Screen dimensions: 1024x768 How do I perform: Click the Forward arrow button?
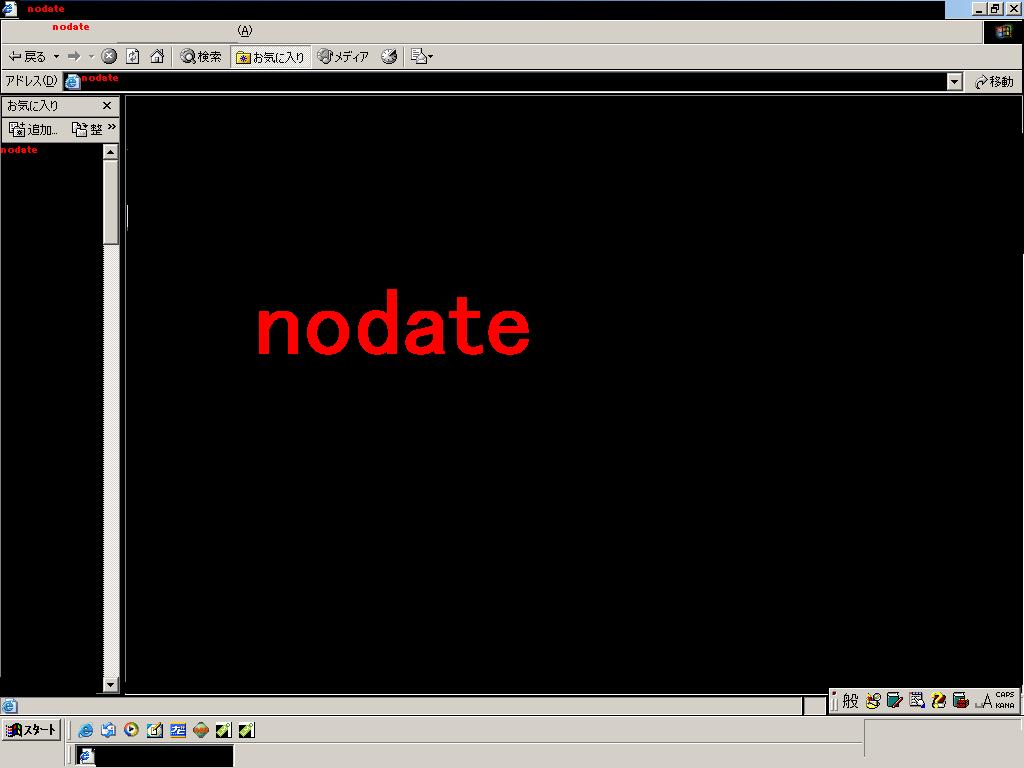click(x=74, y=57)
